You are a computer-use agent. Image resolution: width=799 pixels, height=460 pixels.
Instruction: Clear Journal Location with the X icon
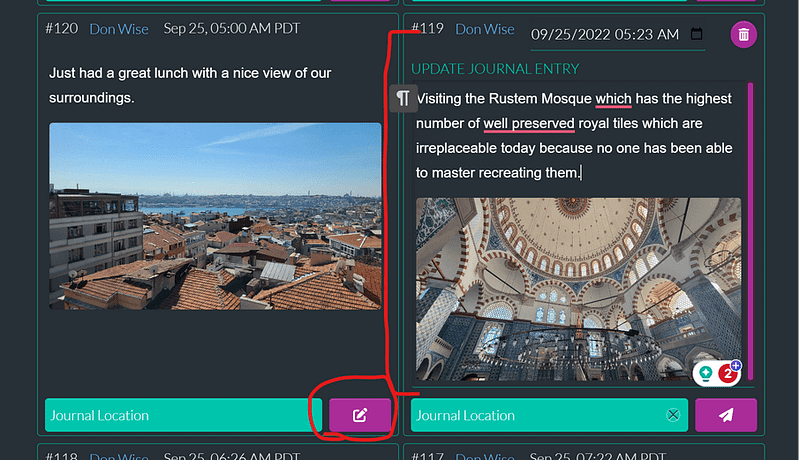point(673,415)
